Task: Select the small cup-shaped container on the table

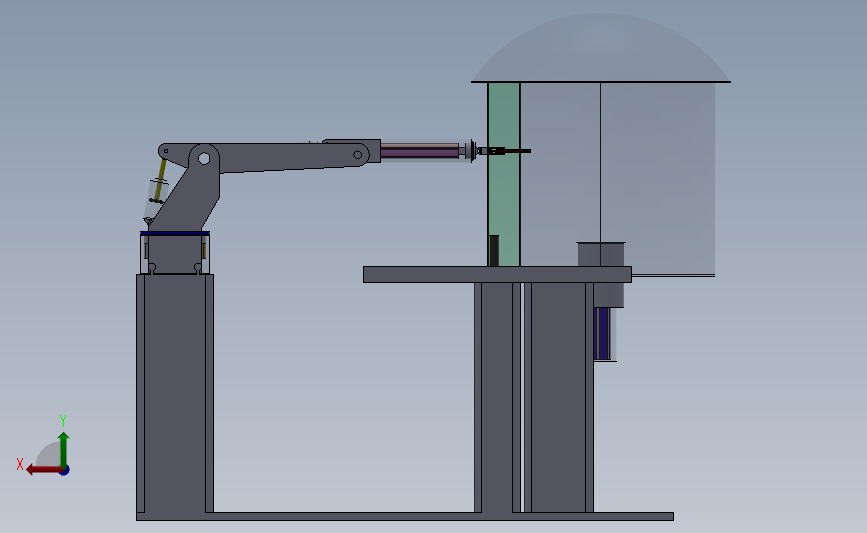Action: pyautogui.click(x=601, y=254)
